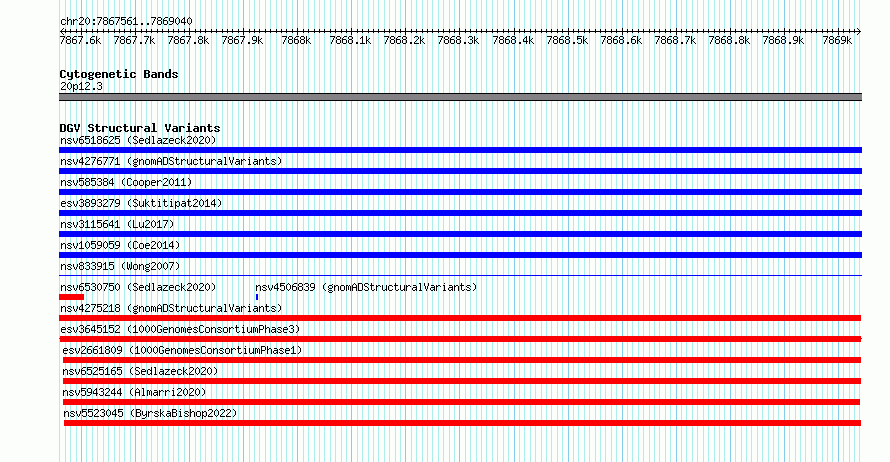Image resolution: width=890 pixels, height=462 pixels.
Task: Select the red bar under nsv5523045
Action: 463,423
